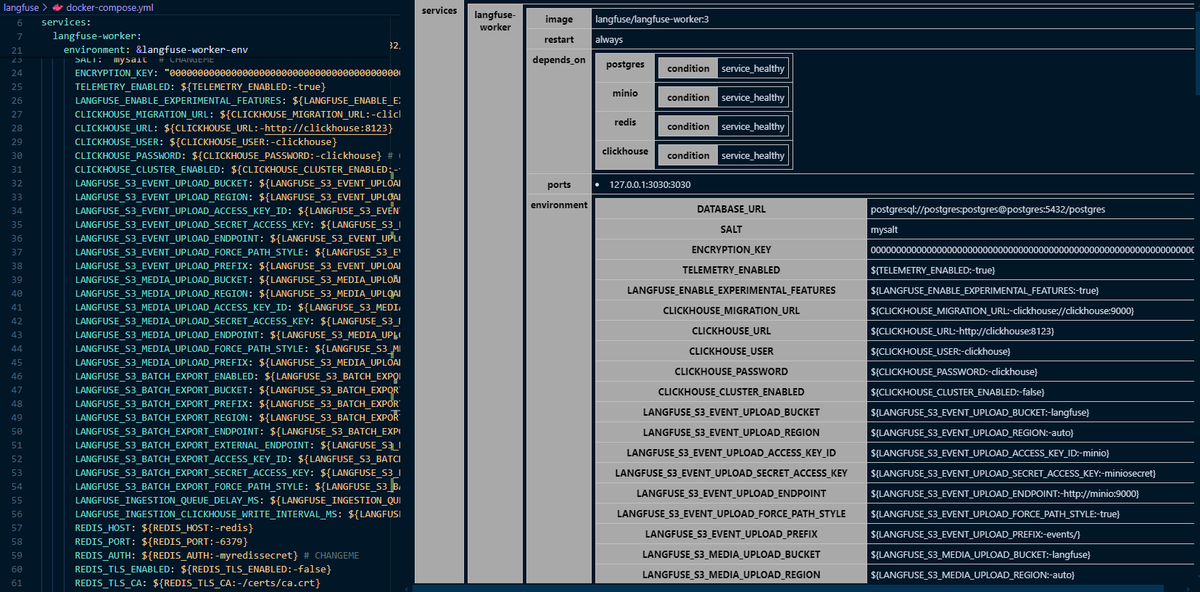Screen dimensions: 1200x592
Task: Click the 'ports' key in preview
Action: [x=558, y=185]
